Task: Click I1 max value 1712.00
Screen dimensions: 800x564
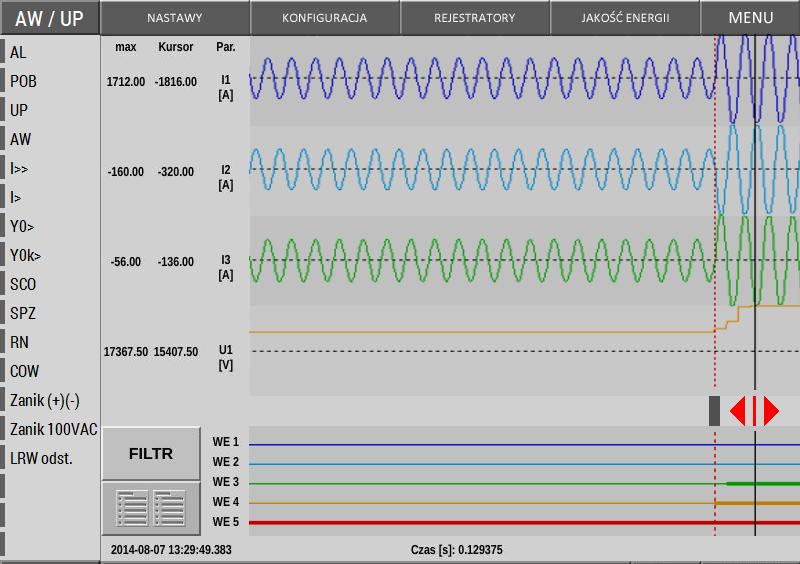Action: tap(126, 82)
